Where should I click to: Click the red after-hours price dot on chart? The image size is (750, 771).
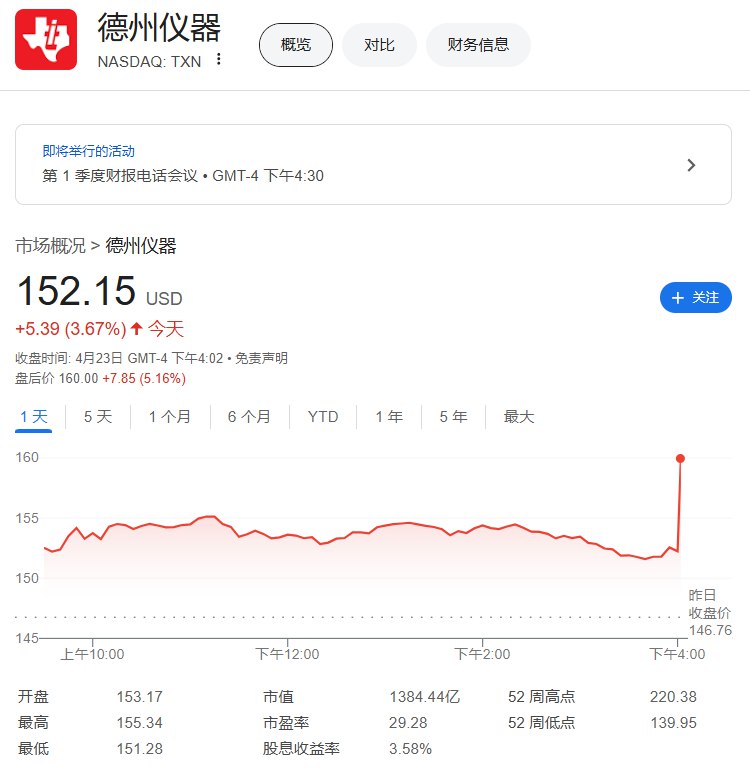coord(680,458)
